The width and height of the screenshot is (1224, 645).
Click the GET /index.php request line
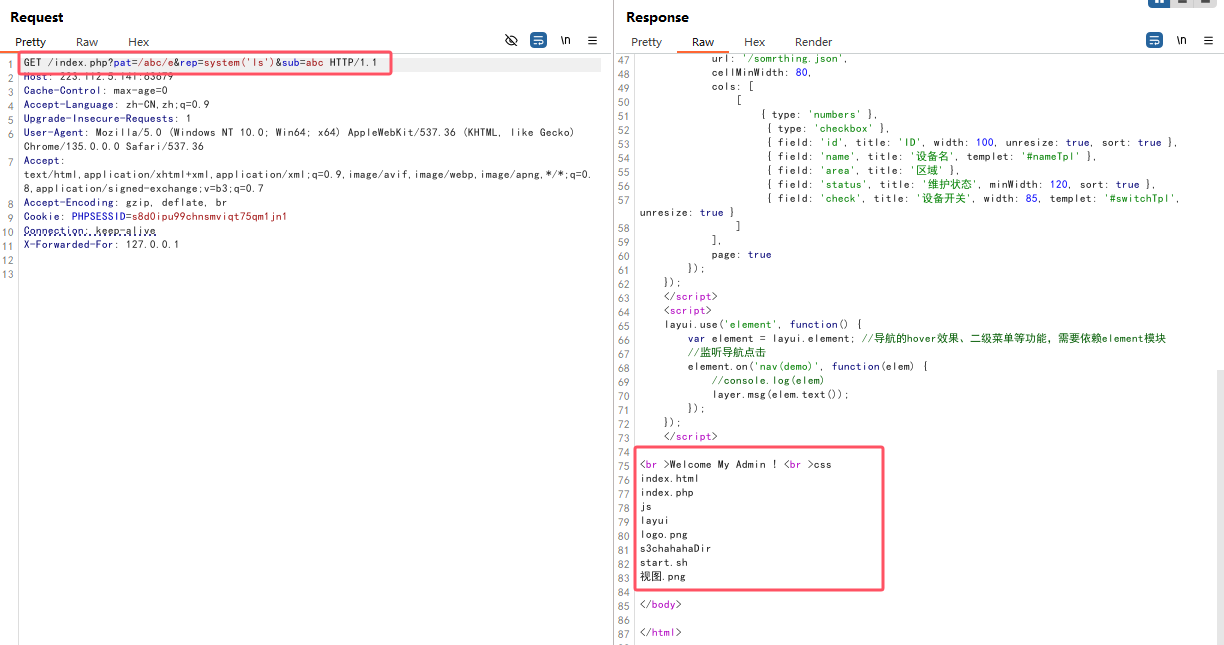pos(201,62)
